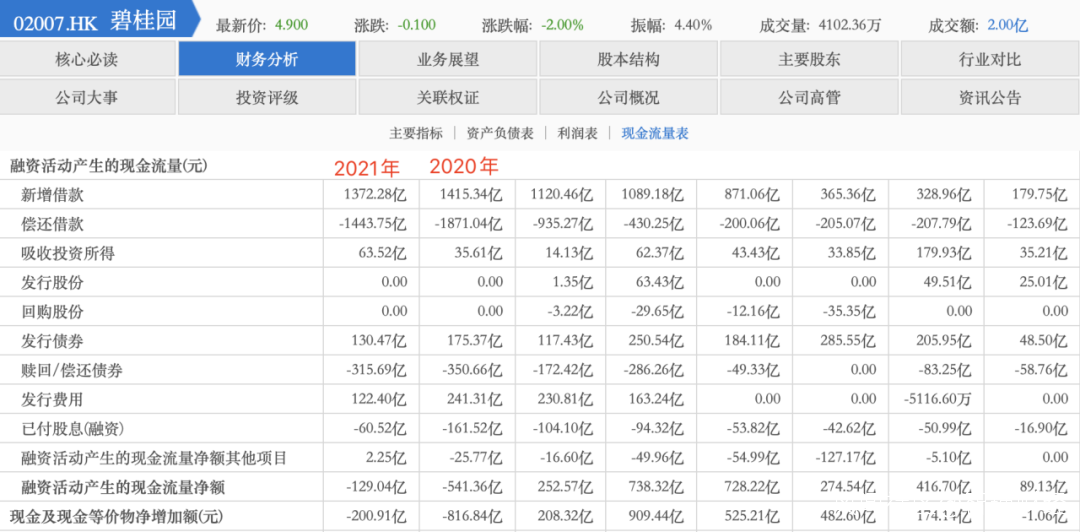The image size is (1080, 532).
Task: Go to the 公司大事 tab
Action: pos(87,97)
